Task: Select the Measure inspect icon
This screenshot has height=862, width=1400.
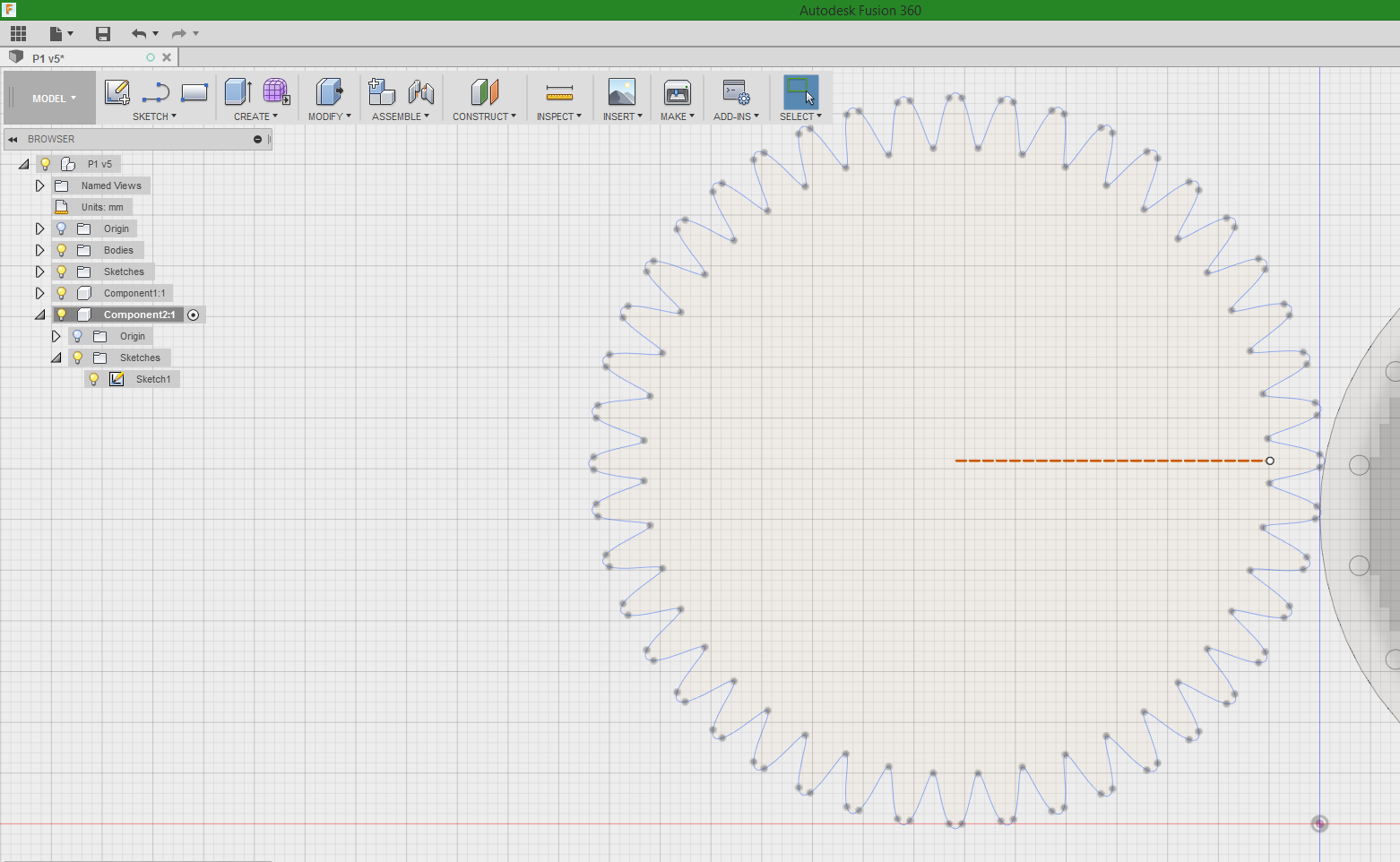Action: click(x=559, y=92)
